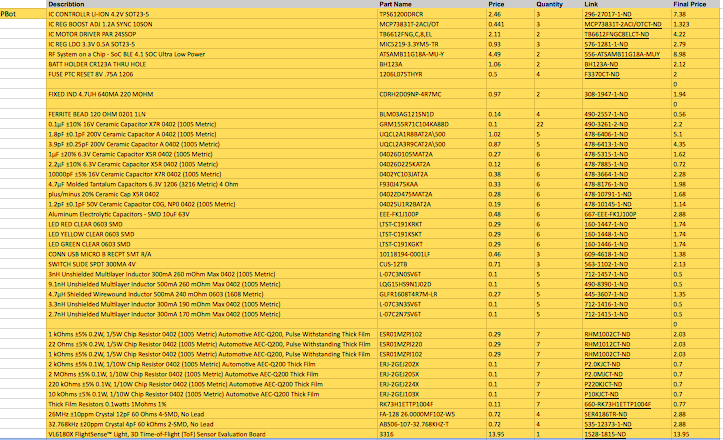This screenshot has width=723, height=440.
Task: Select the CDRH2D09NP-4R7MC part name cell
Action: coord(432,94)
